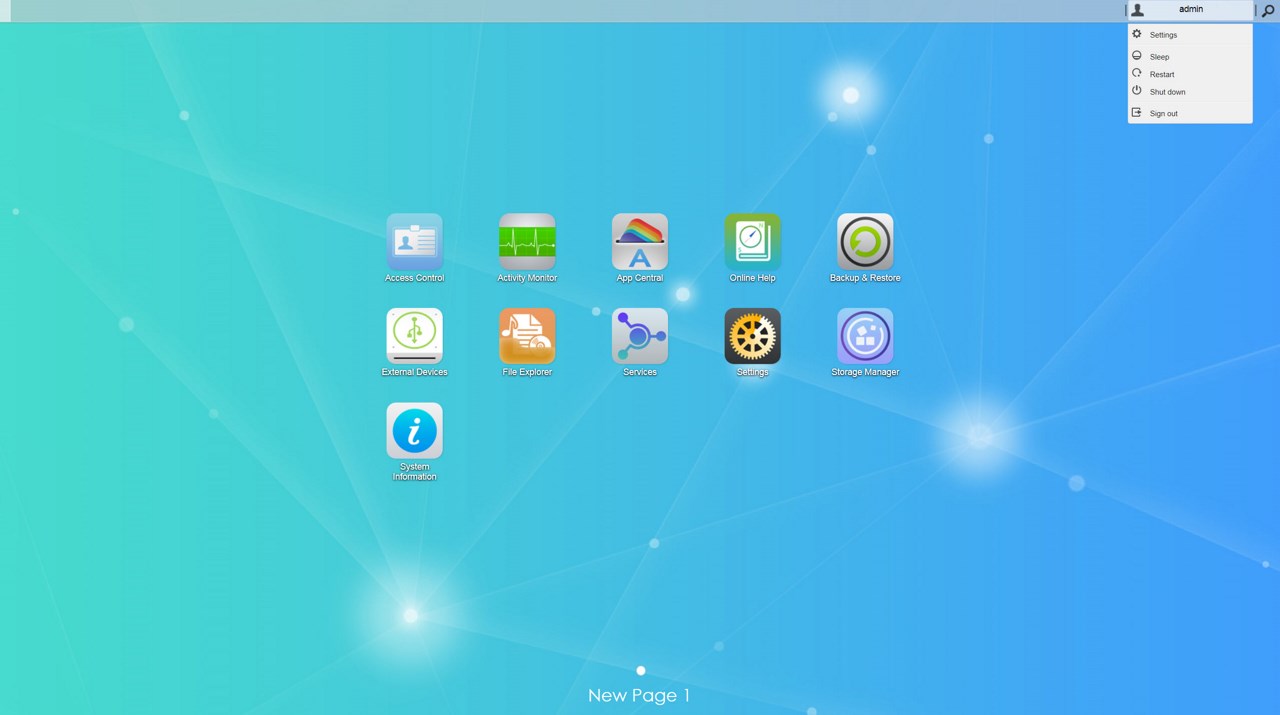Click the New Page 1 label
This screenshot has height=715, width=1280.
(x=639, y=695)
